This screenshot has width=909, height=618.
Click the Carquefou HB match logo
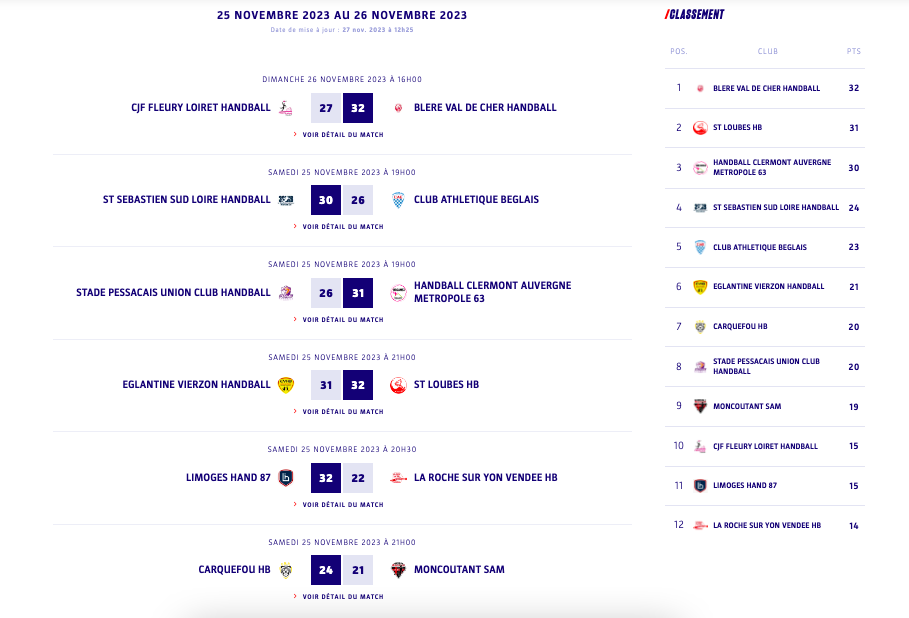point(286,570)
